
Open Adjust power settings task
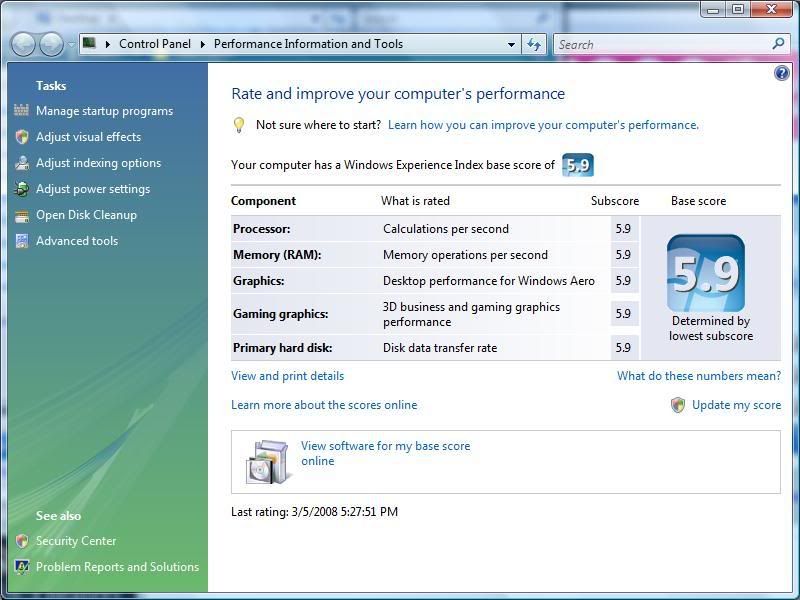[x=93, y=189]
